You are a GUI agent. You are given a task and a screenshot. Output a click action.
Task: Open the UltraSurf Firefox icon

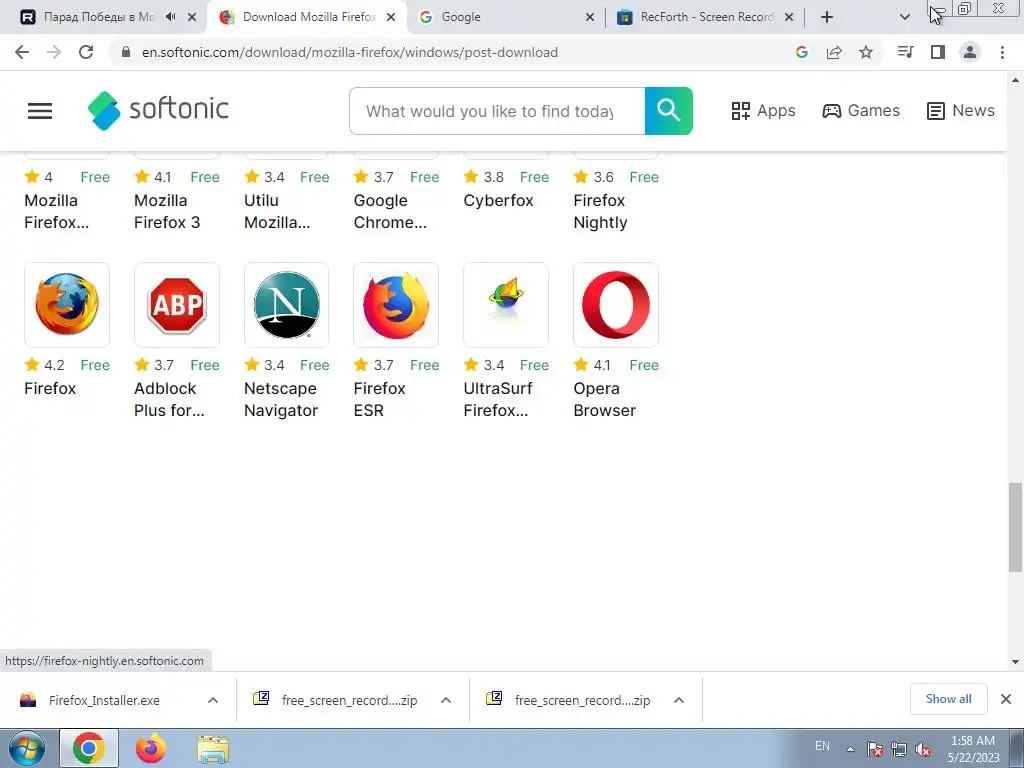[x=505, y=304]
